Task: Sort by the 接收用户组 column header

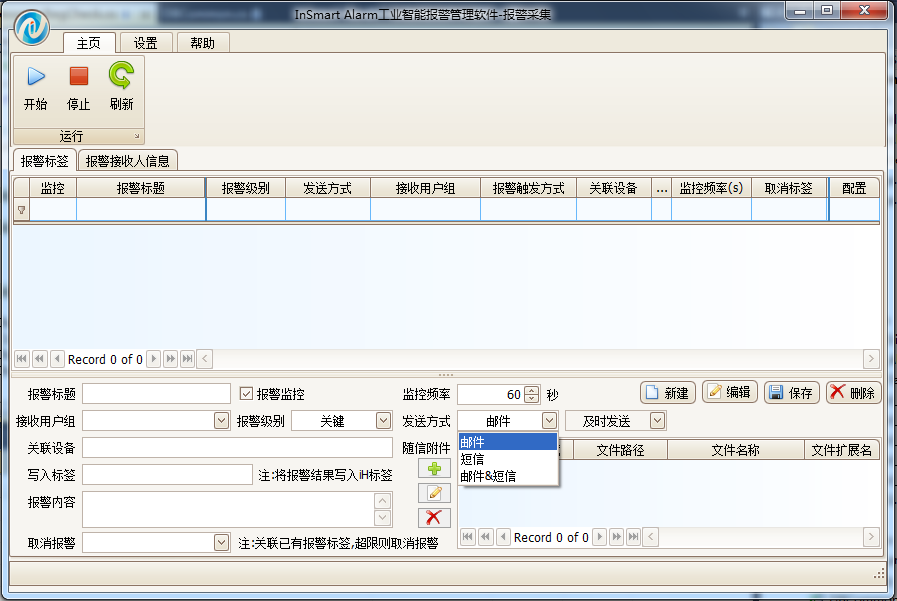Action: 426,188
